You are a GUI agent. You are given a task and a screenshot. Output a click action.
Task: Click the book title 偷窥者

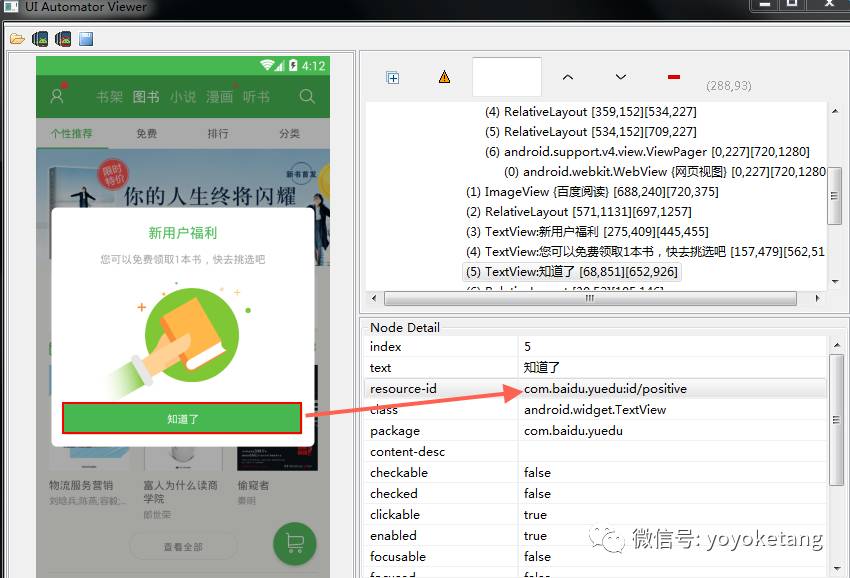pos(253,485)
